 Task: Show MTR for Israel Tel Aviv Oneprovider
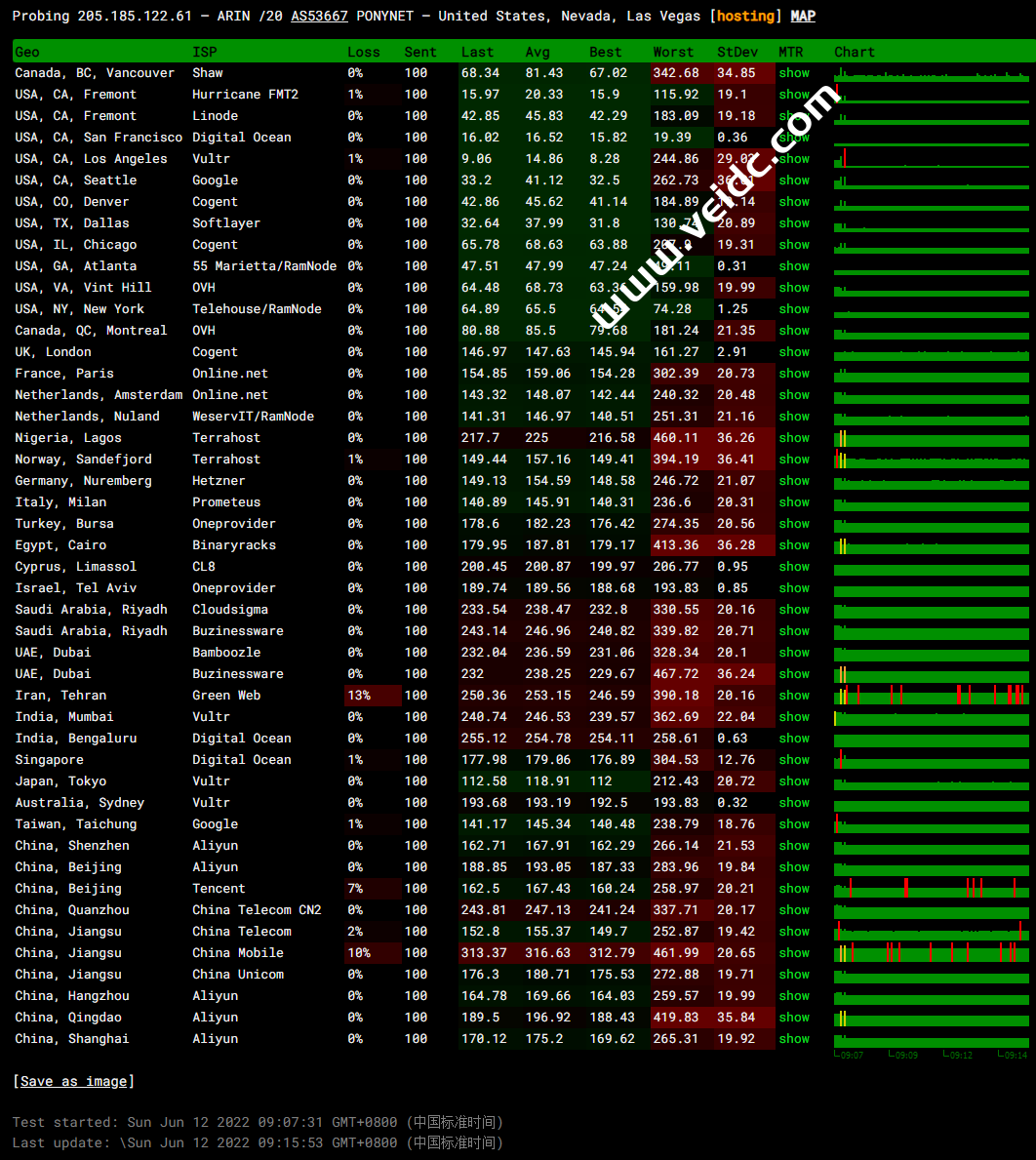tap(794, 588)
